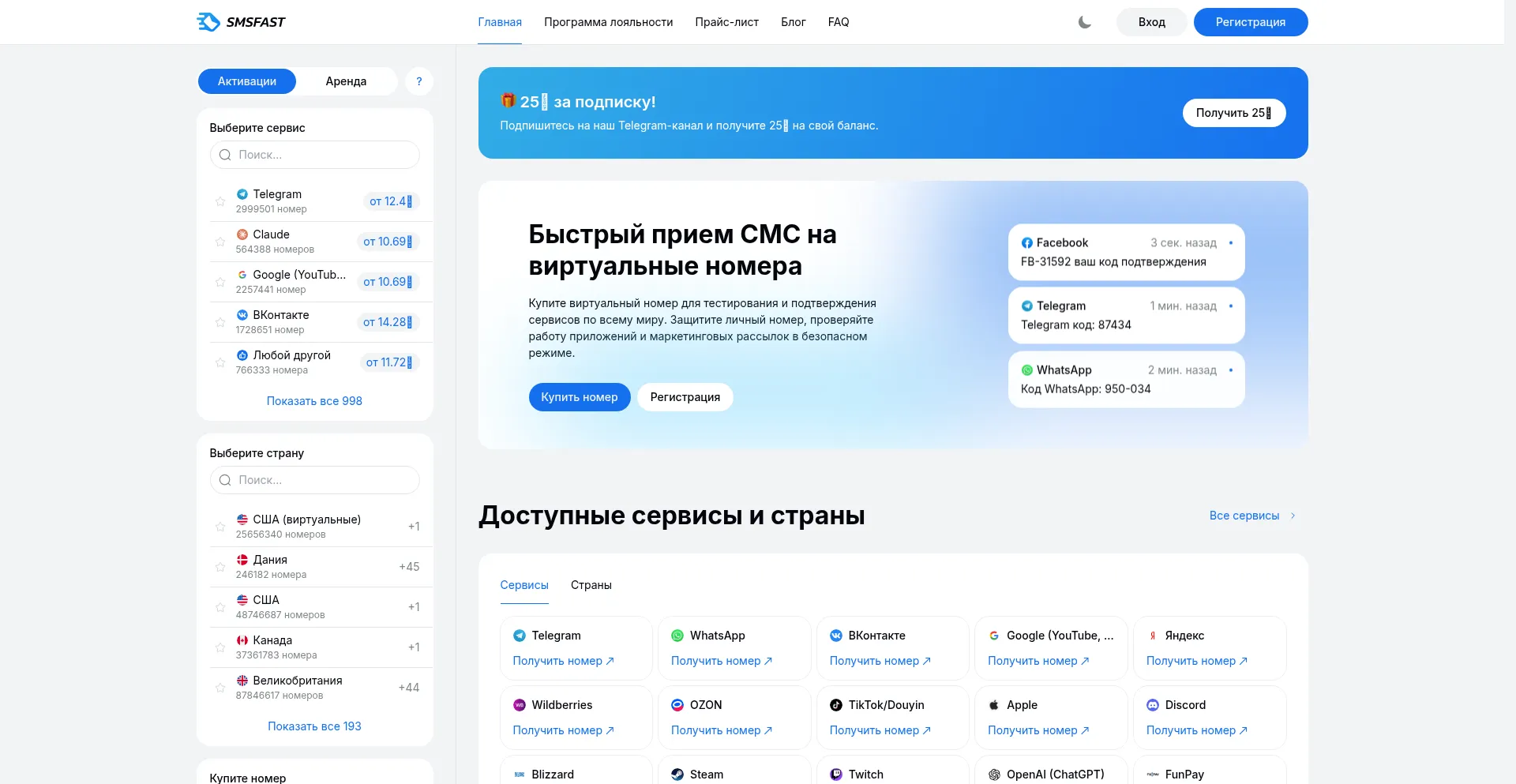
Task: Click Apple icon in services grid
Action: [994, 705]
